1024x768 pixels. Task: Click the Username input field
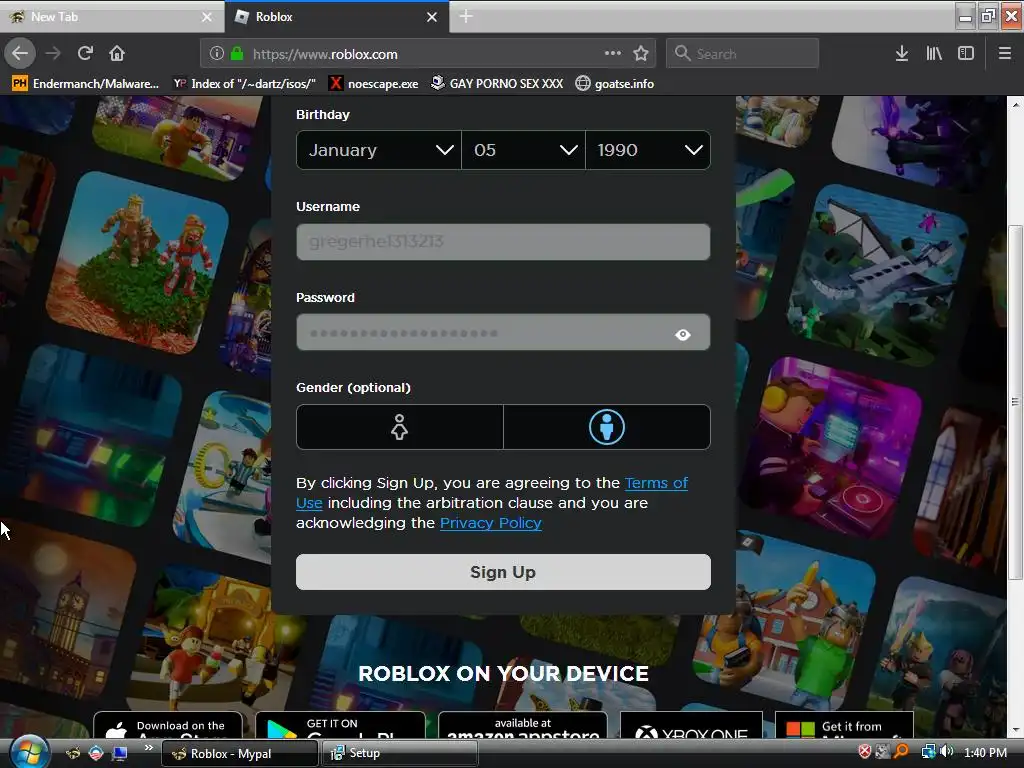tap(503, 242)
